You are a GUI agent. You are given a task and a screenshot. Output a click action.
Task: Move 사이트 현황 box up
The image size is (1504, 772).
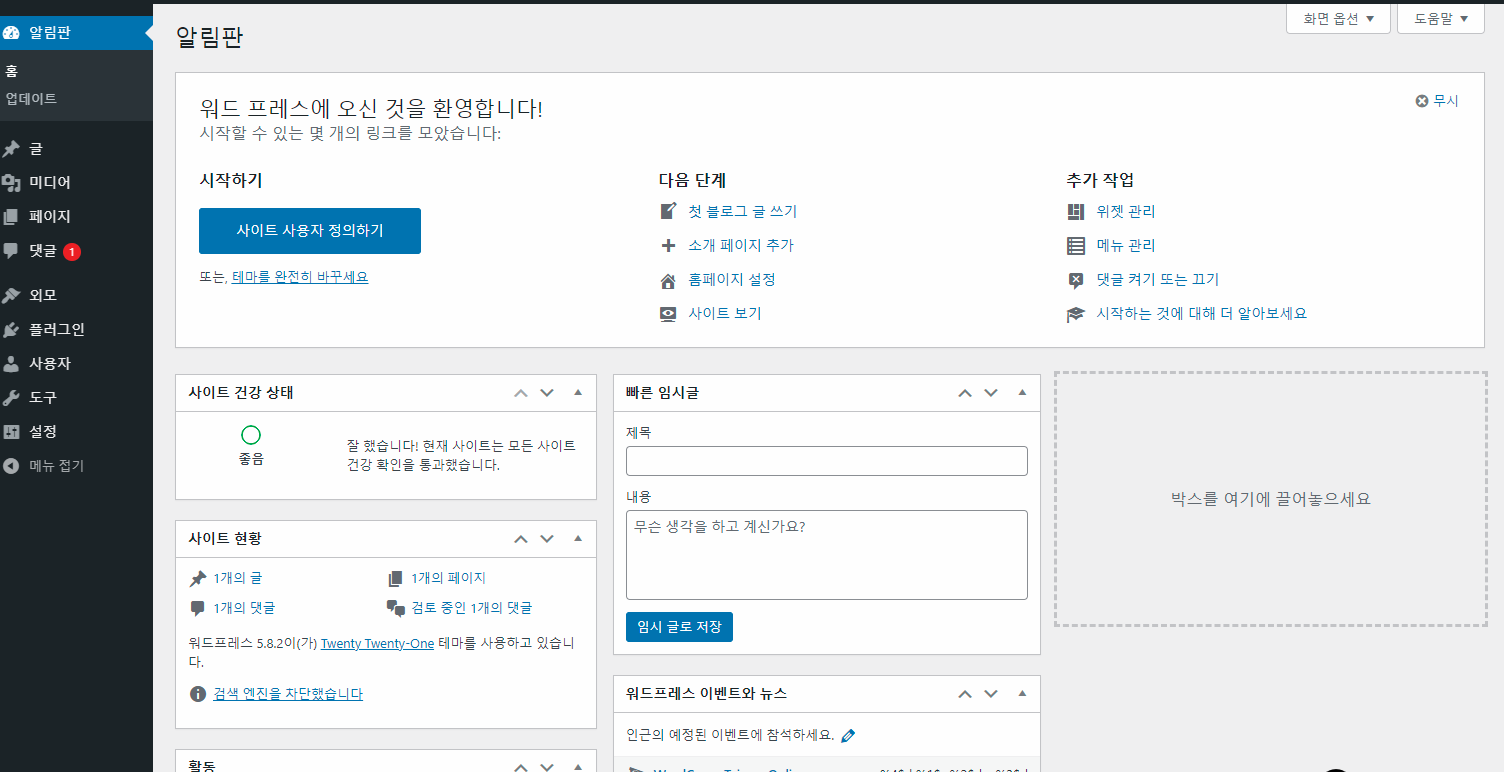tap(521, 538)
